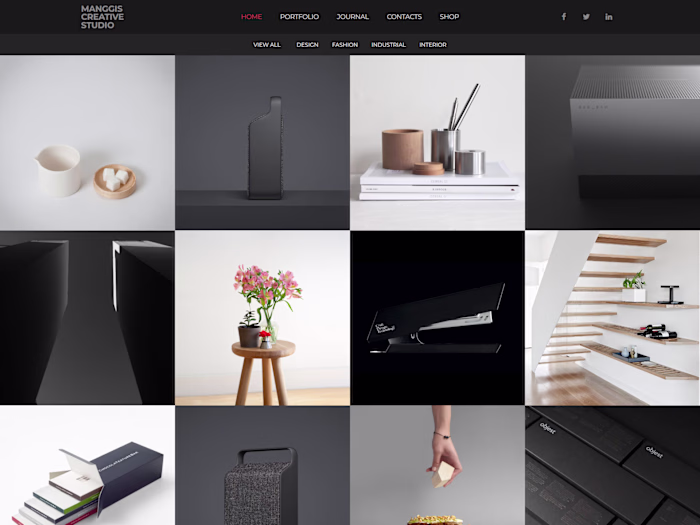Open the fabric speaker with handle thumbnail

pyautogui.click(x=262, y=465)
